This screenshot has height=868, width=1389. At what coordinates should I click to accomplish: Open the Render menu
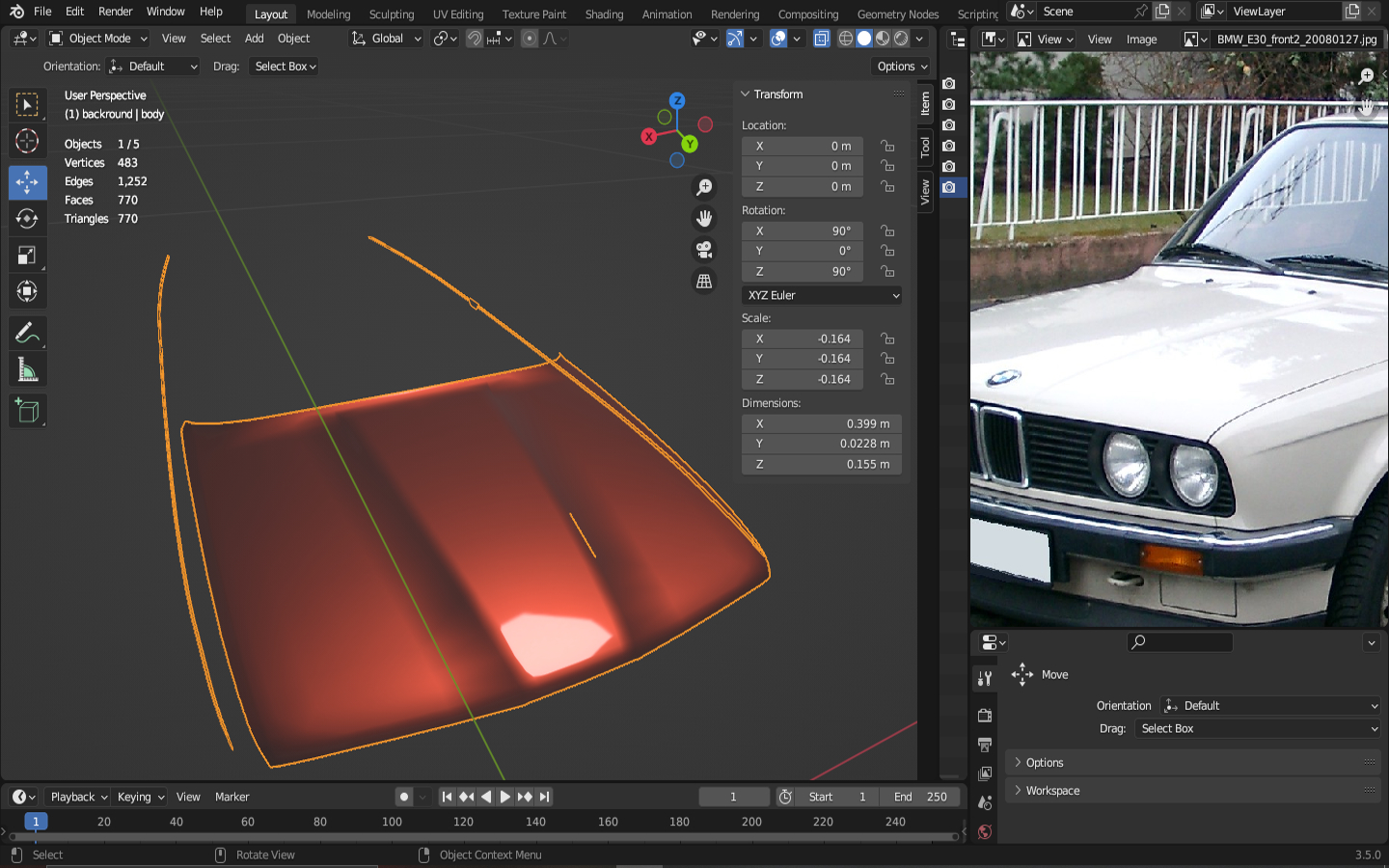116,12
